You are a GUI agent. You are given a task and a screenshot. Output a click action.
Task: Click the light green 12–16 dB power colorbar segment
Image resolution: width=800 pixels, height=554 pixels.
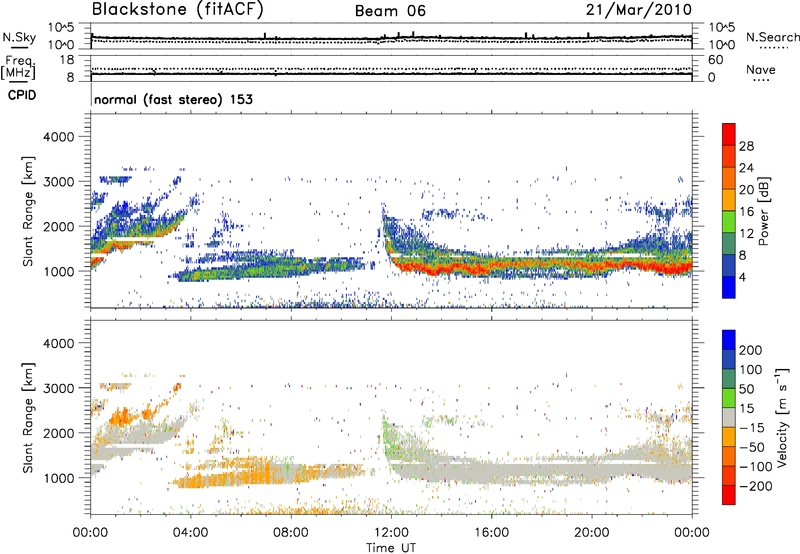click(729, 222)
